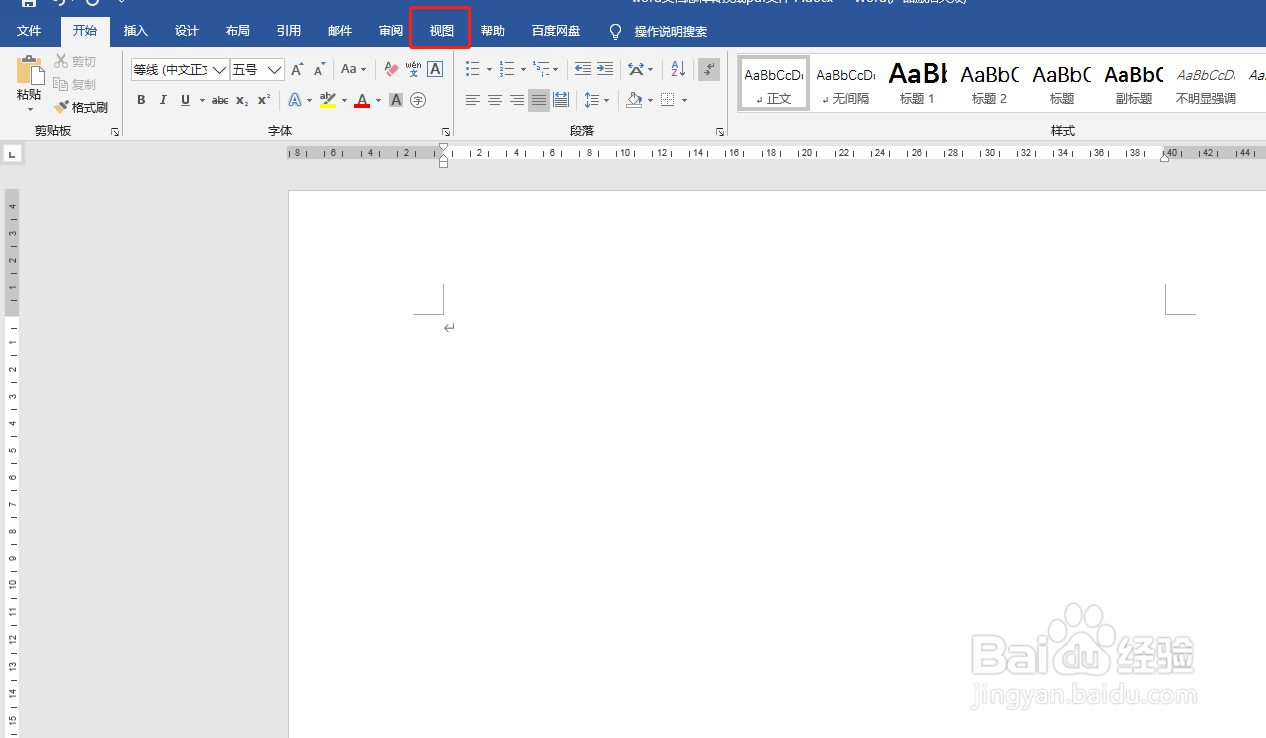Insert enclosed character (字) icon

coord(418,100)
